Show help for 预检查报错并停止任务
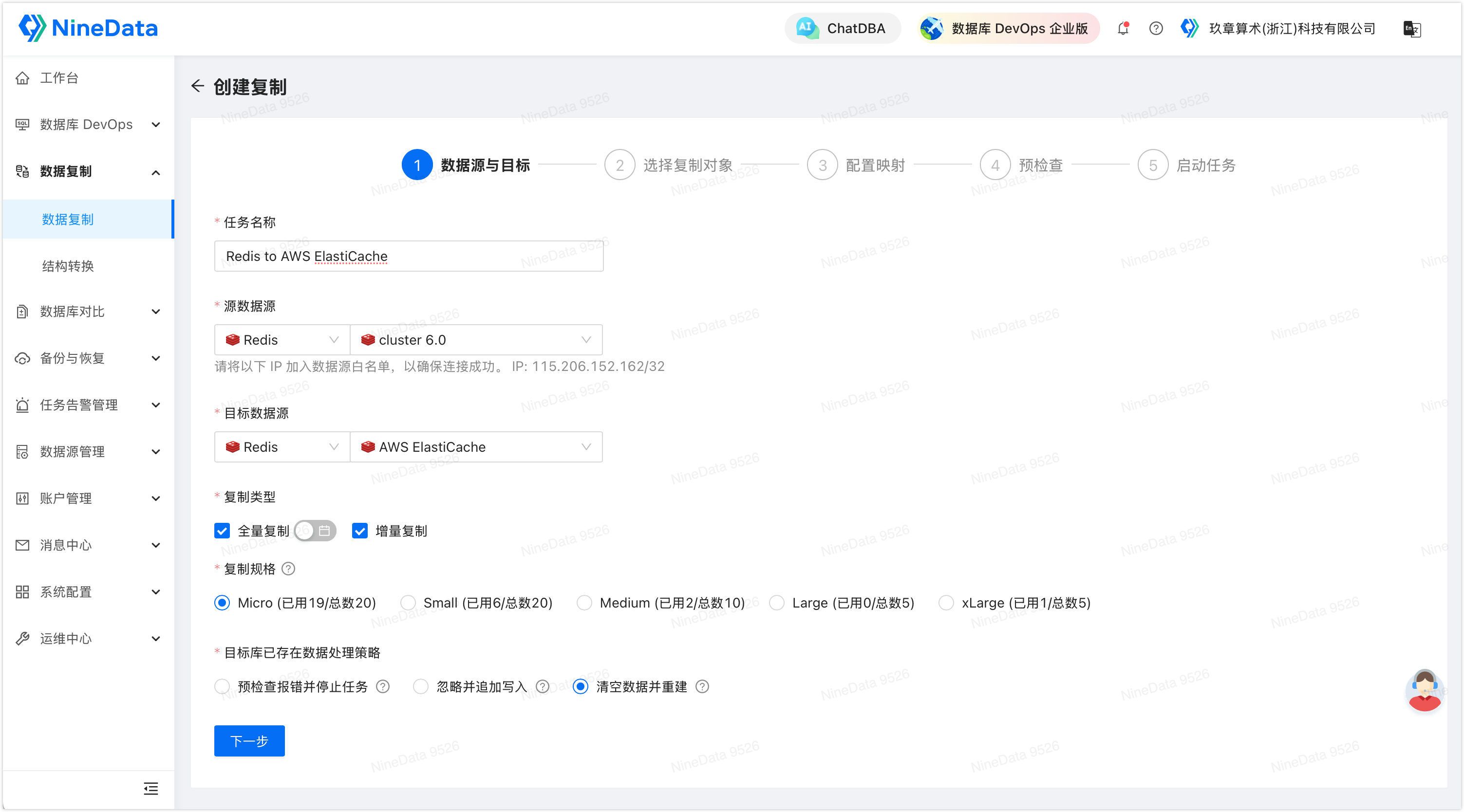This screenshot has height=812, width=1464. point(383,686)
